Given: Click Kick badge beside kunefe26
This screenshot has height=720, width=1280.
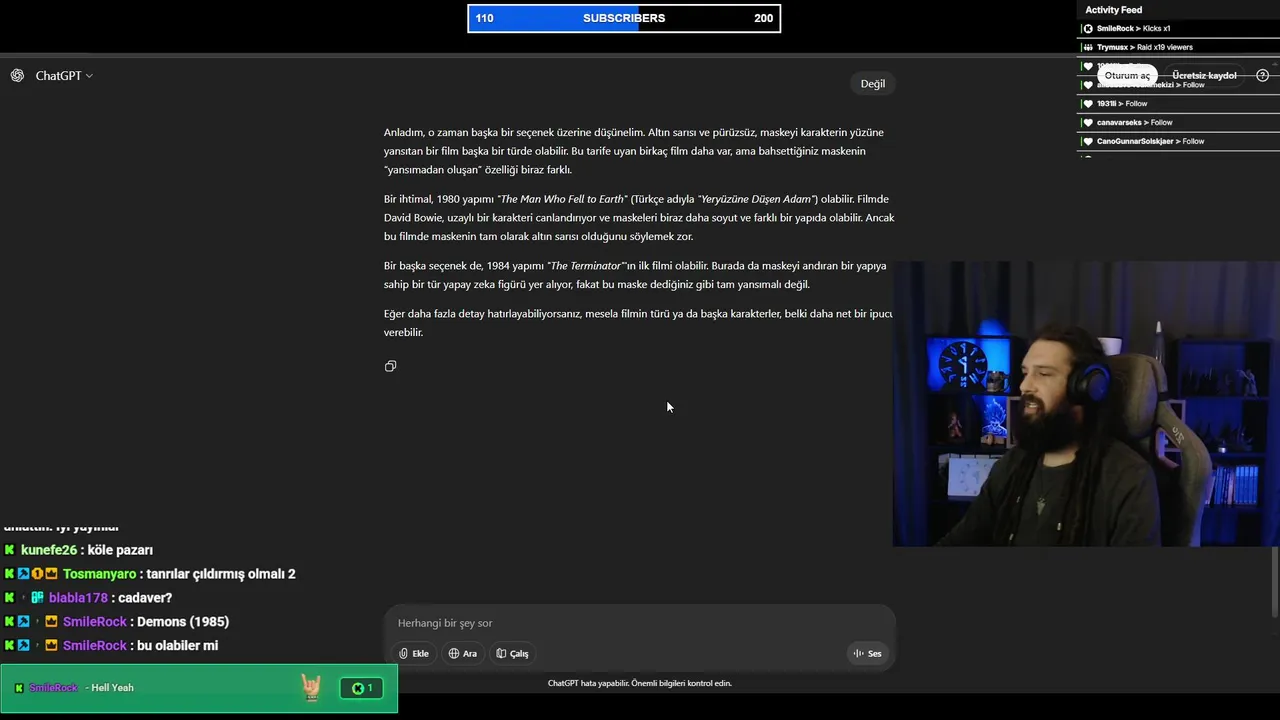Looking at the screenshot, I should pos(10,550).
